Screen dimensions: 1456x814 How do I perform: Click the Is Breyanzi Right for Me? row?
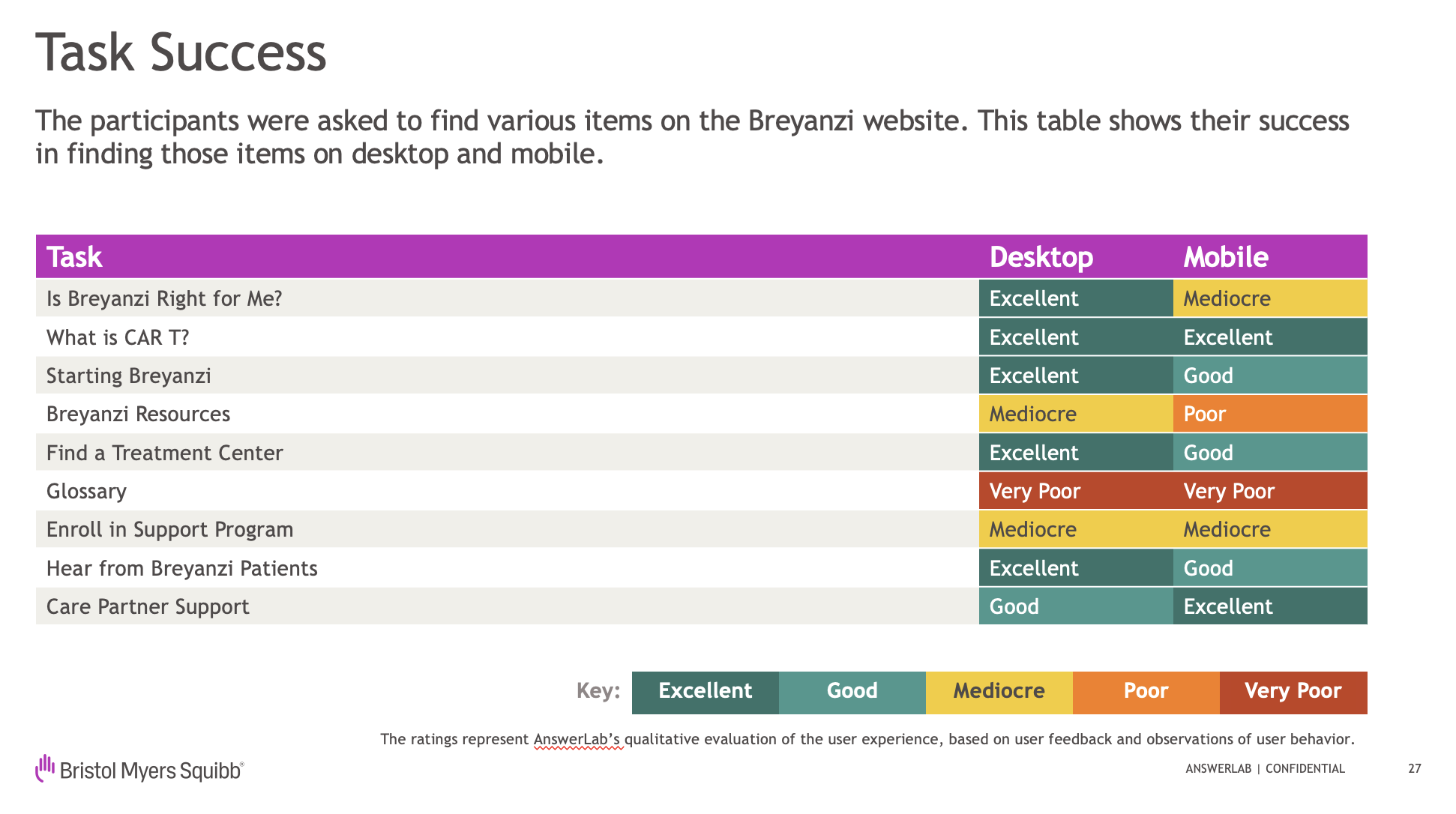pos(164,298)
